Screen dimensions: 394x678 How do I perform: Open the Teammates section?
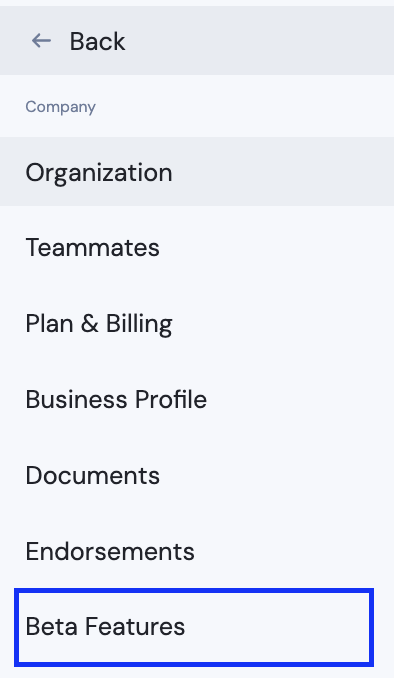pyautogui.click(x=197, y=247)
